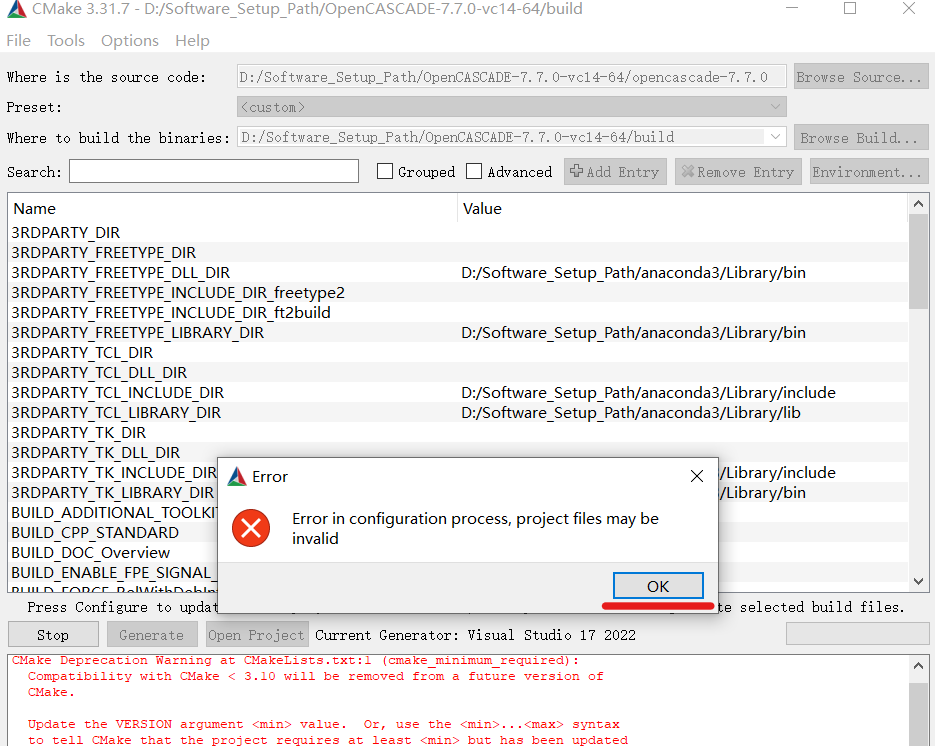Image resolution: width=935 pixels, height=746 pixels.
Task: Click the red error cross icon
Action: coord(251,528)
